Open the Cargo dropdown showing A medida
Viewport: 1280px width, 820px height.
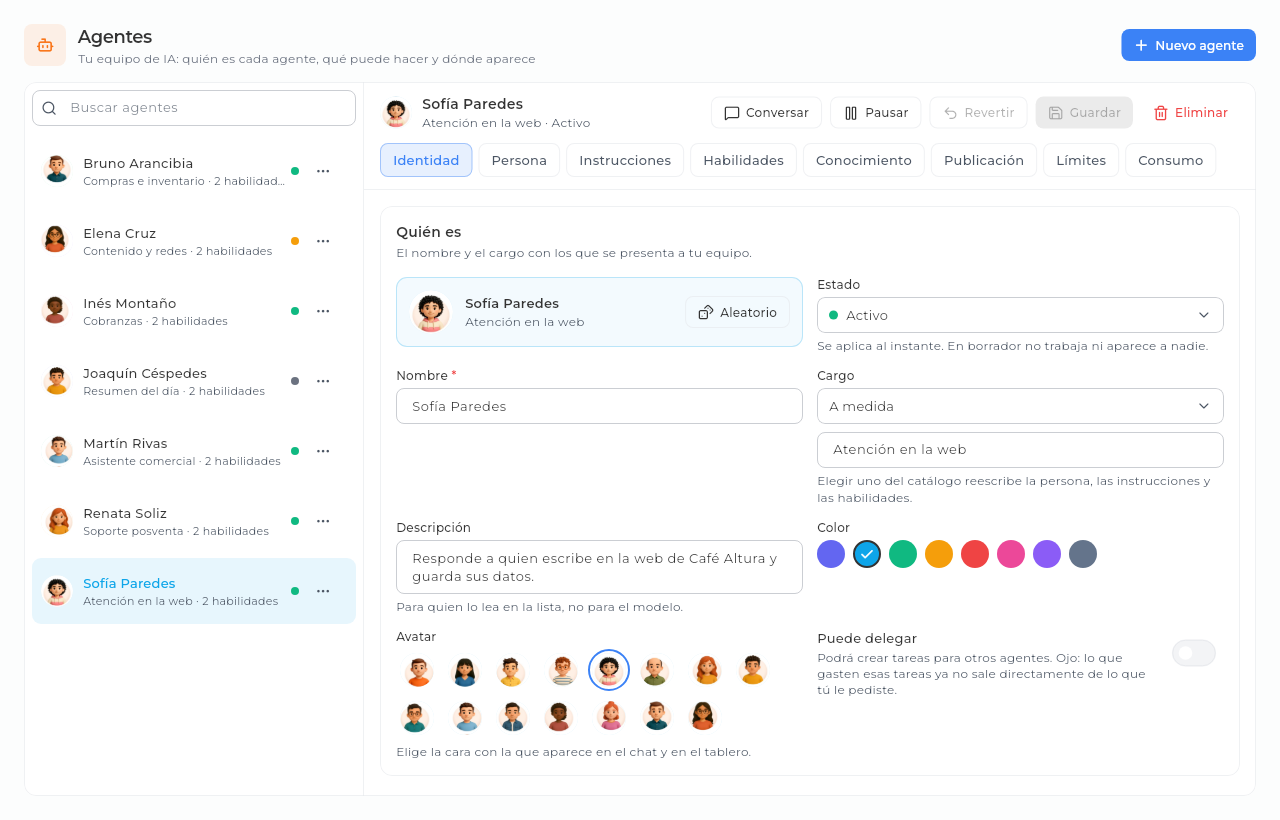tap(1020, 406)
